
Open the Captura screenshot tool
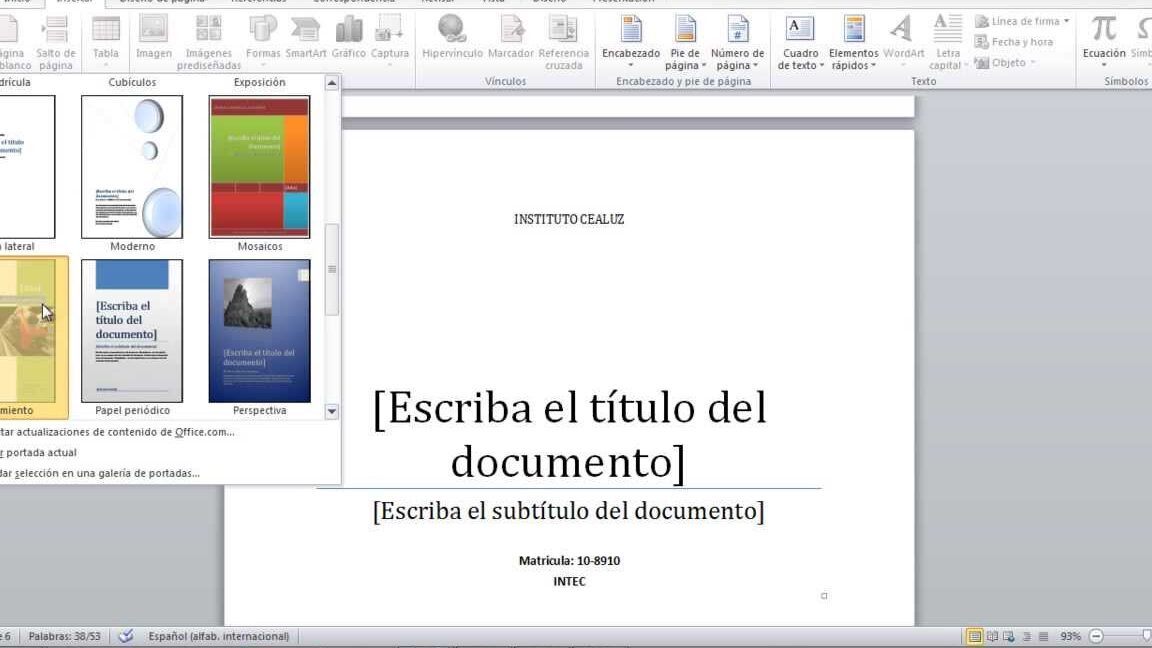click(x=389, y=41)
